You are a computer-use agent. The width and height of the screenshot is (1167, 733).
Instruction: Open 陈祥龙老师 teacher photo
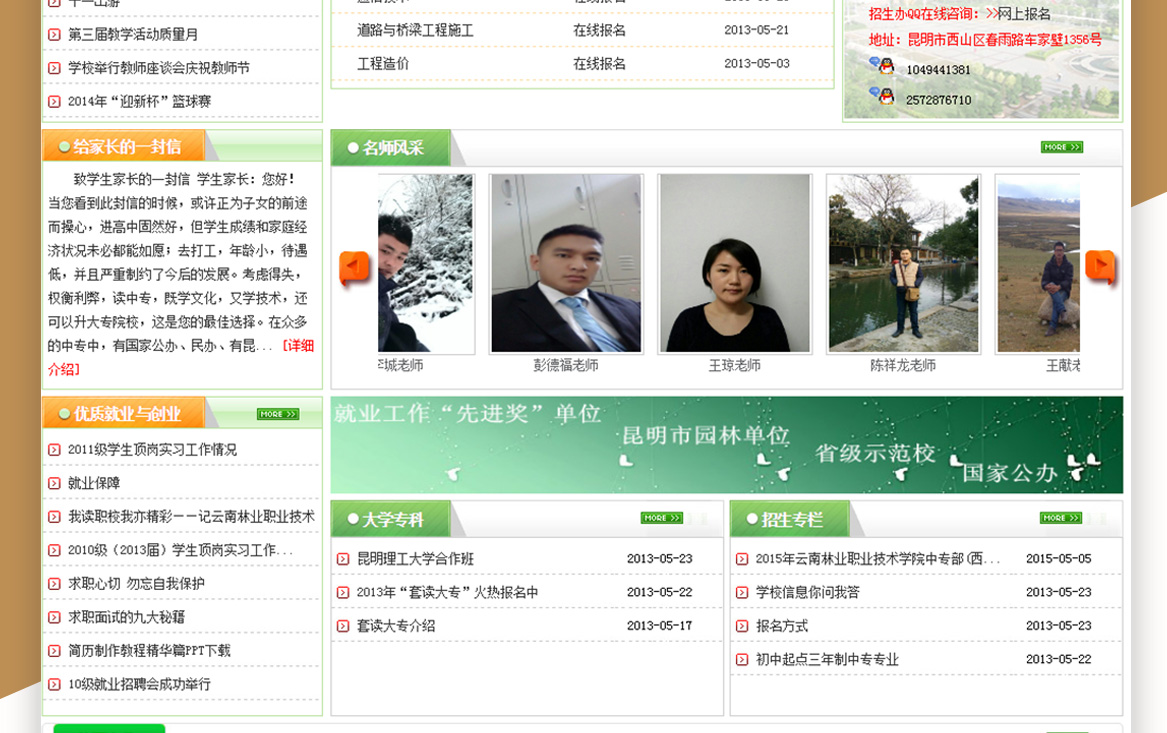click(x=903, y=264)
